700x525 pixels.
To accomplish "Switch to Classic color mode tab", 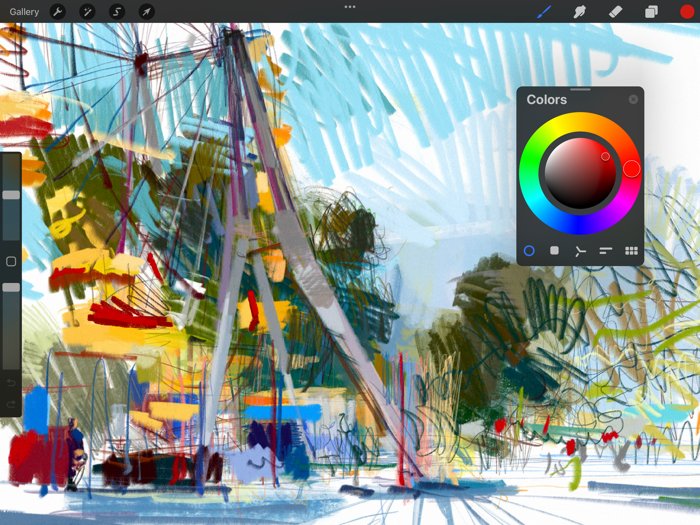I will click(554, 250).
